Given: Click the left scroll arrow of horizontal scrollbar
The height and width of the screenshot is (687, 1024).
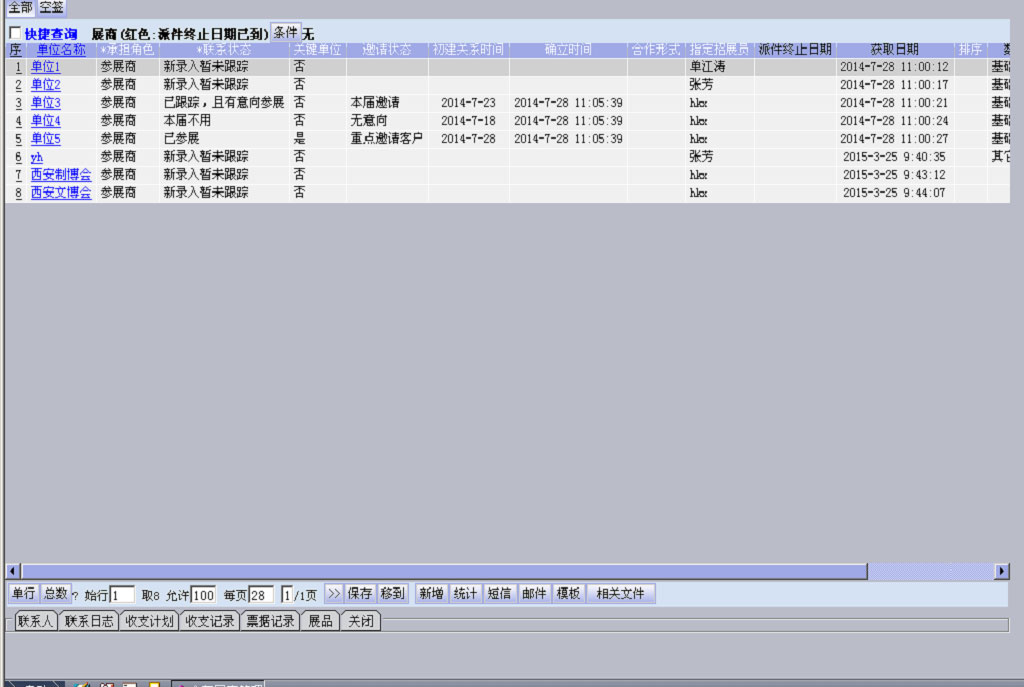Looking at the screenshot, I should 13,571.
